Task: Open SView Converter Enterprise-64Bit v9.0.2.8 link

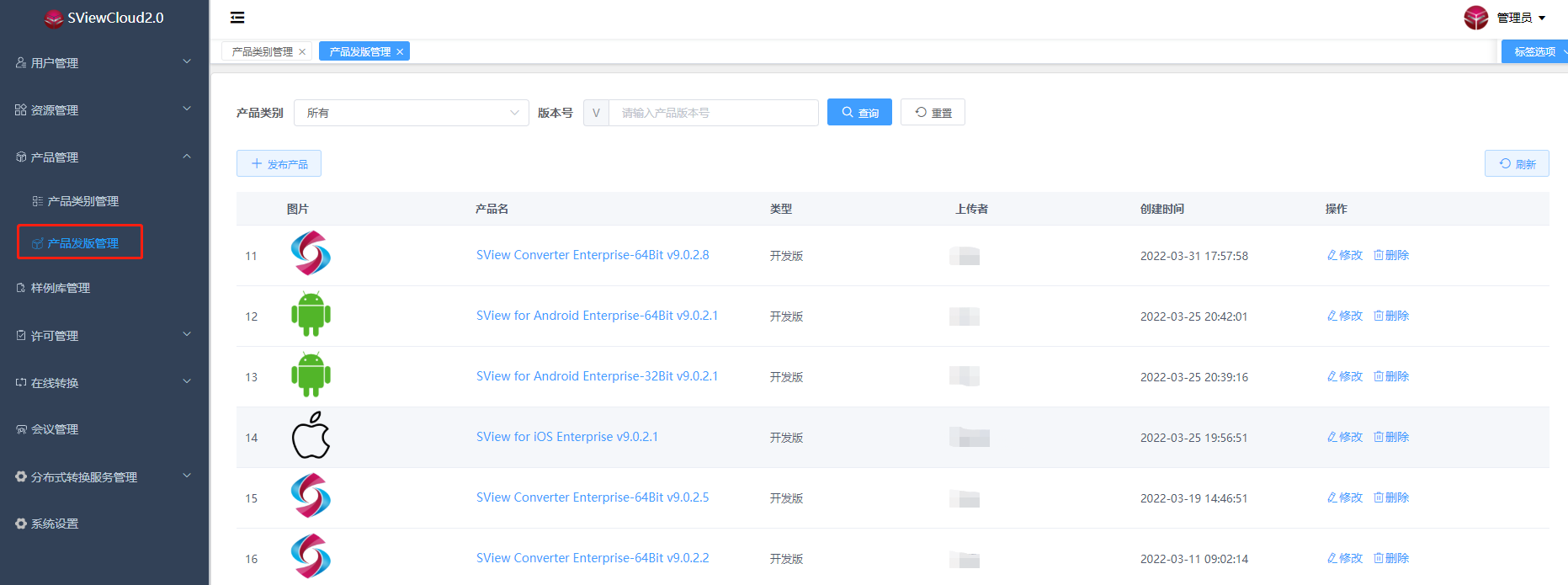Action: 593,255
